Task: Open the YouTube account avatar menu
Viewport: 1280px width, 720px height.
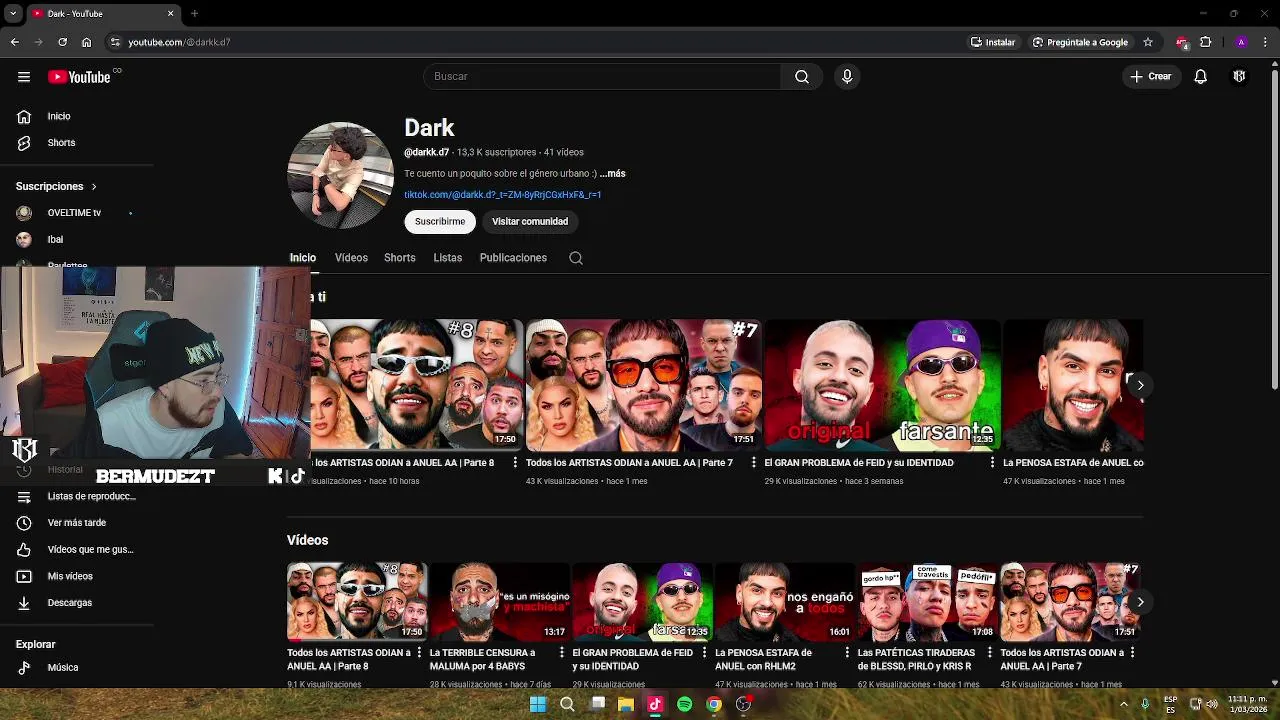Action: pyautogui.click(x=1239, y=77)
